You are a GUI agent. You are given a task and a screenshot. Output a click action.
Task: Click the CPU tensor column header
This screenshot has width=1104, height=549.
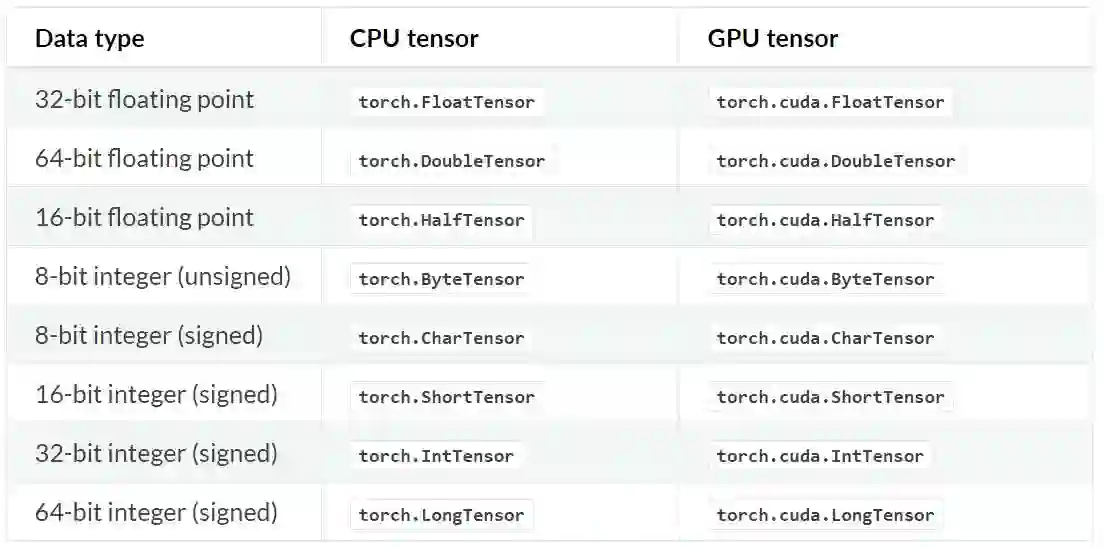tap(414, 39)
